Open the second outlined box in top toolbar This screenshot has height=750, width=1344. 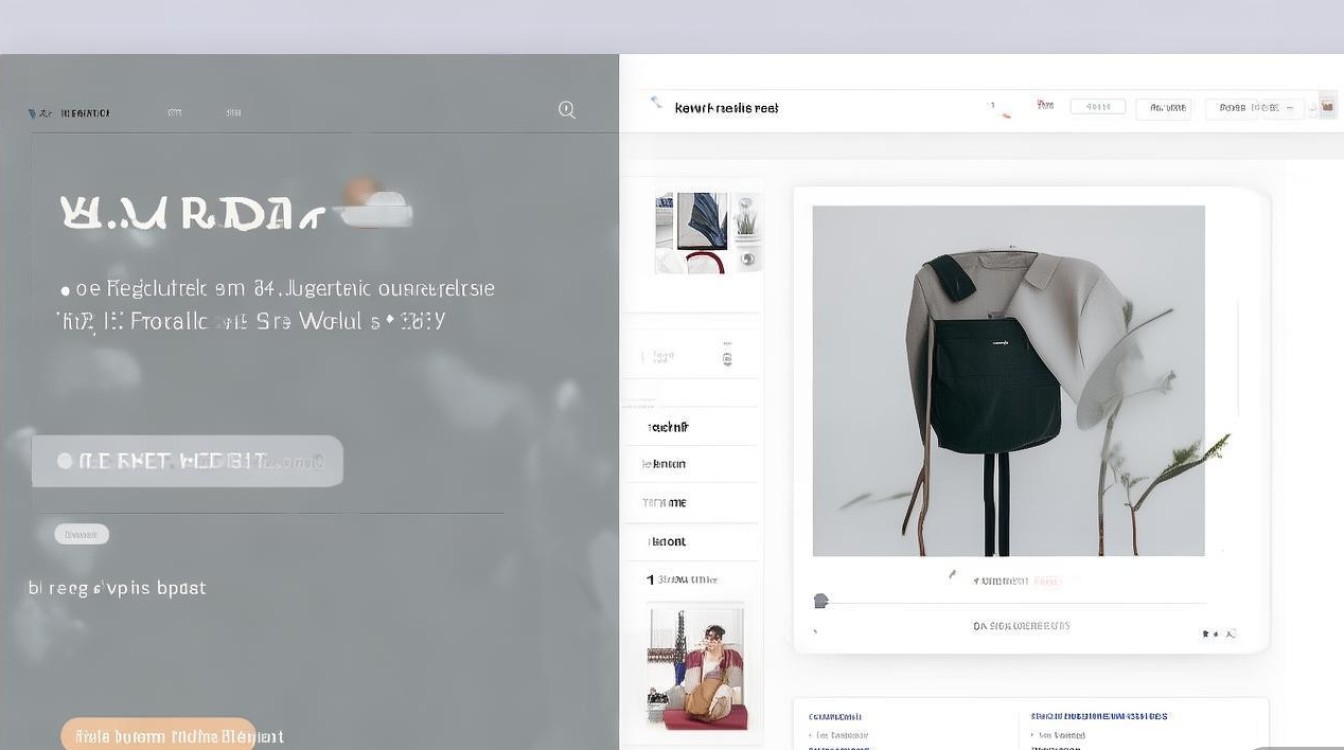[x=1164, y=108]
